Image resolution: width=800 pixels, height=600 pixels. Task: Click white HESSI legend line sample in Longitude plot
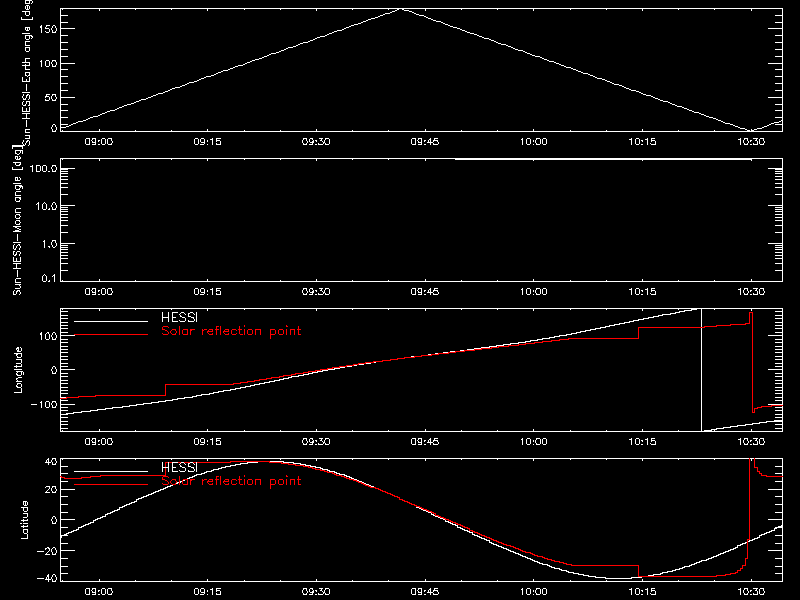point(111,321)
